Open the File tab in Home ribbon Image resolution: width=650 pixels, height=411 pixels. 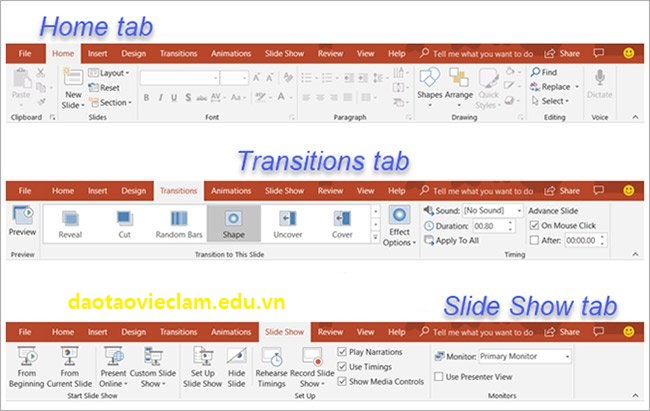(25, 54)
